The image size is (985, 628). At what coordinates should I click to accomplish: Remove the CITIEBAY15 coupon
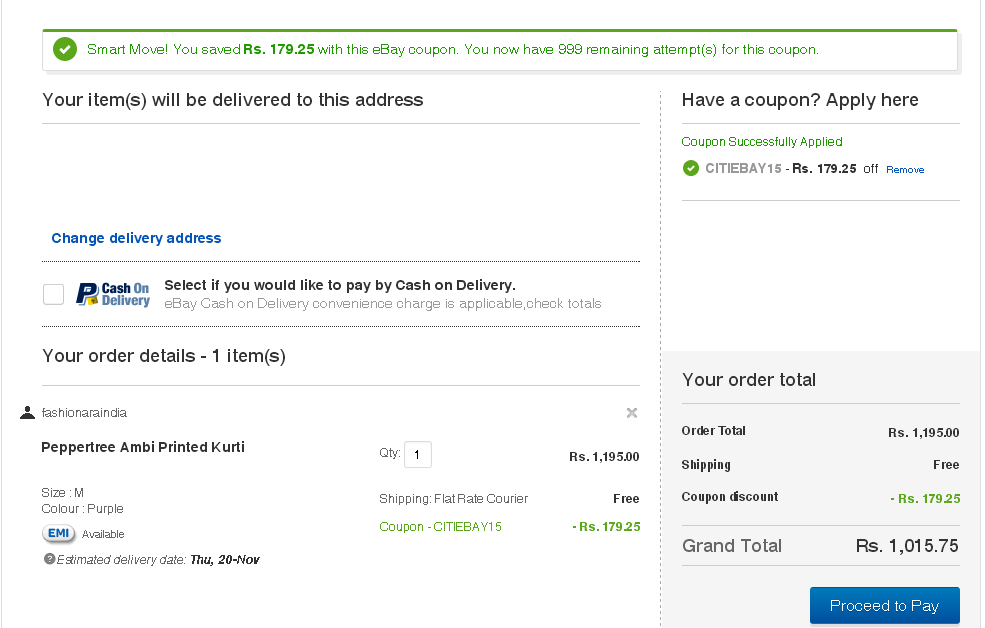905,170
